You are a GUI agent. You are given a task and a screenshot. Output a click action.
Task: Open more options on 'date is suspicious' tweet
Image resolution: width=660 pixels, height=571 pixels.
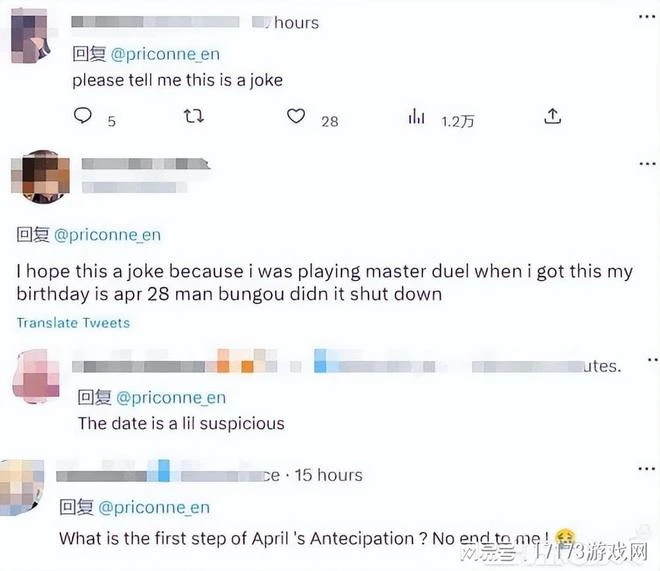click(x=653, y=360)
